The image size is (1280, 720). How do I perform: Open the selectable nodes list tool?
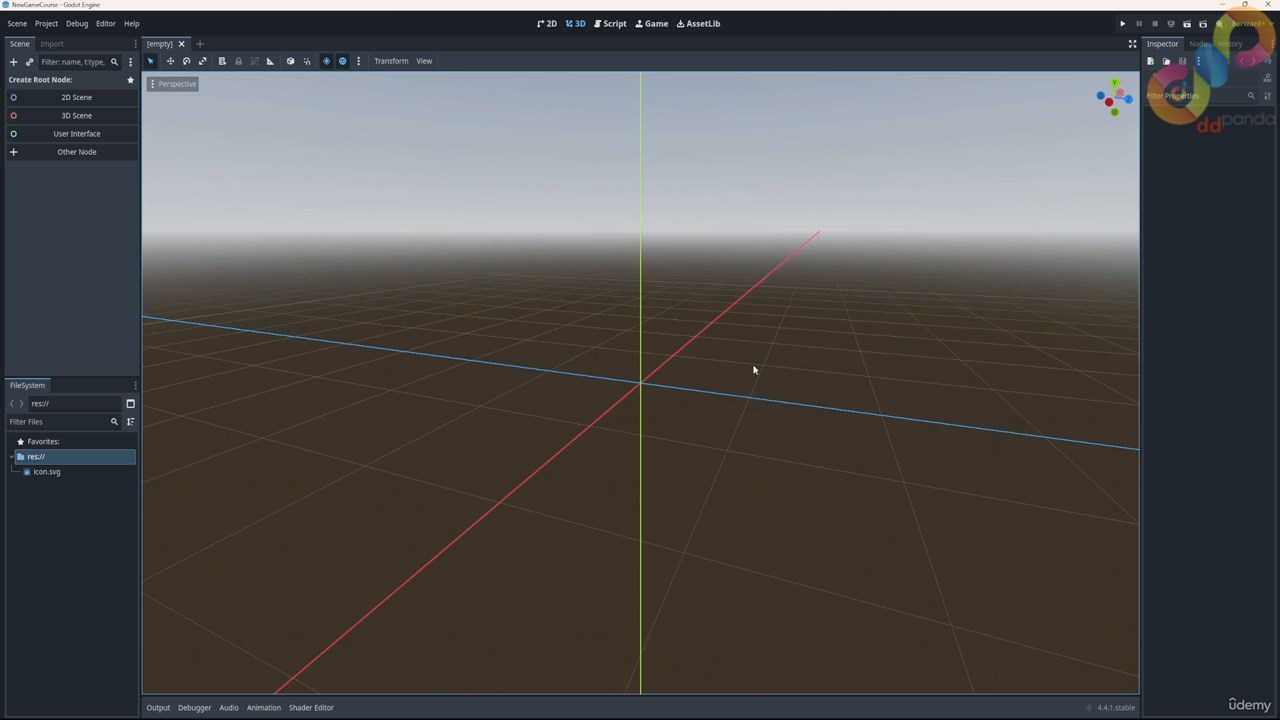(x=222, y=61)
